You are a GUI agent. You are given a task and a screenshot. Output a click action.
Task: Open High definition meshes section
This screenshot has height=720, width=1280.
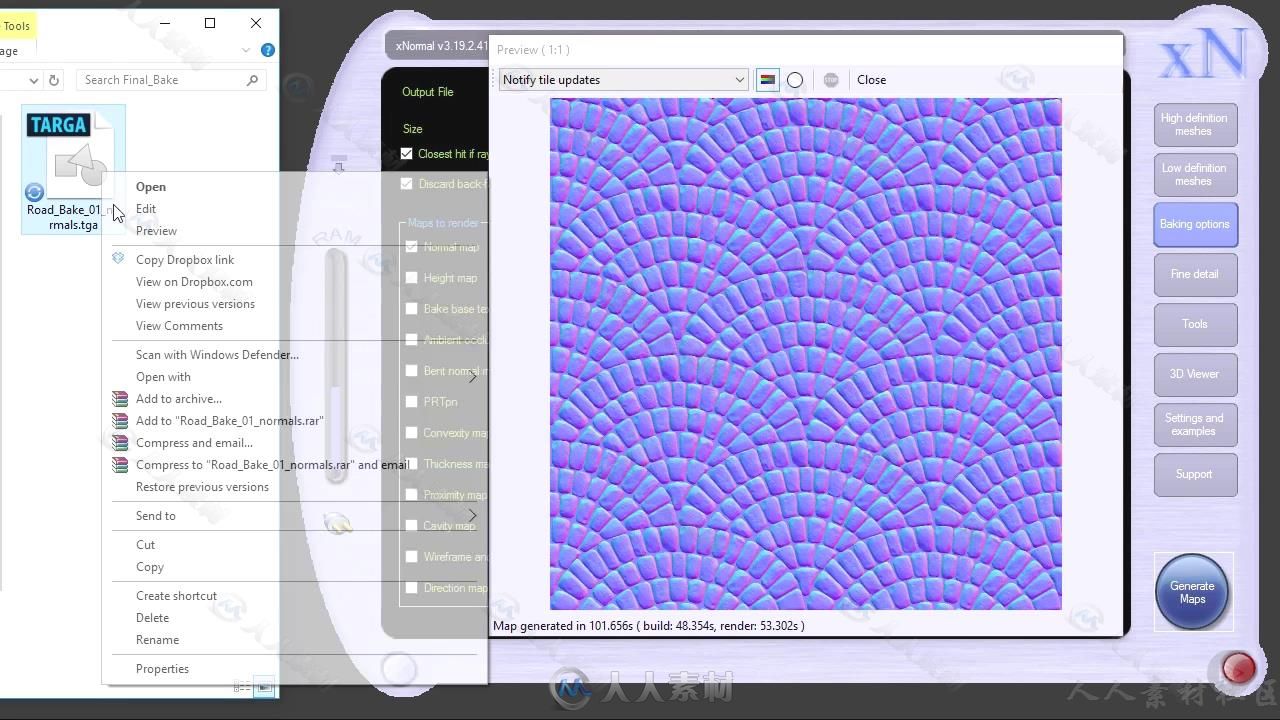pos(1195,125)
